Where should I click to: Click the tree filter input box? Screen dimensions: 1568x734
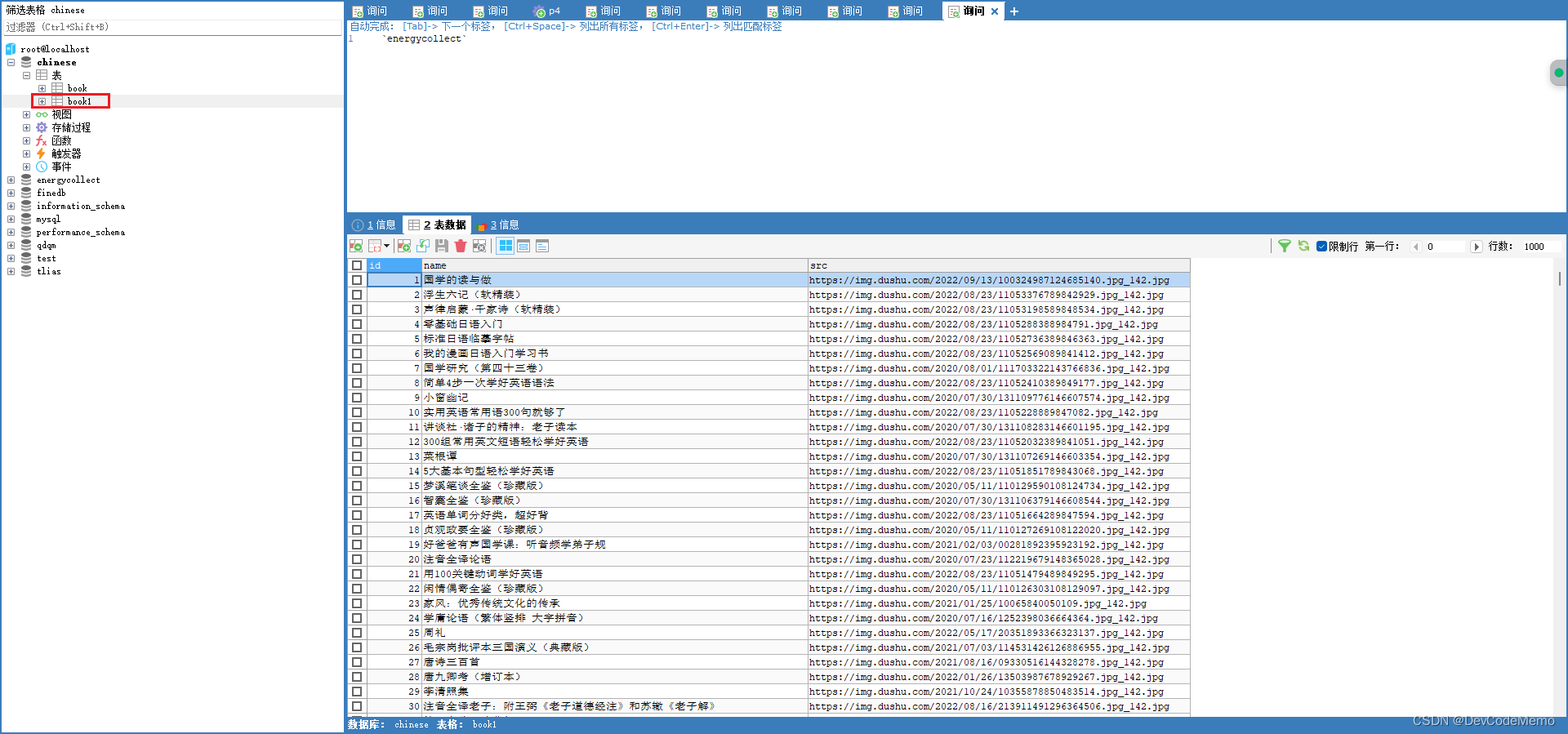172,27
